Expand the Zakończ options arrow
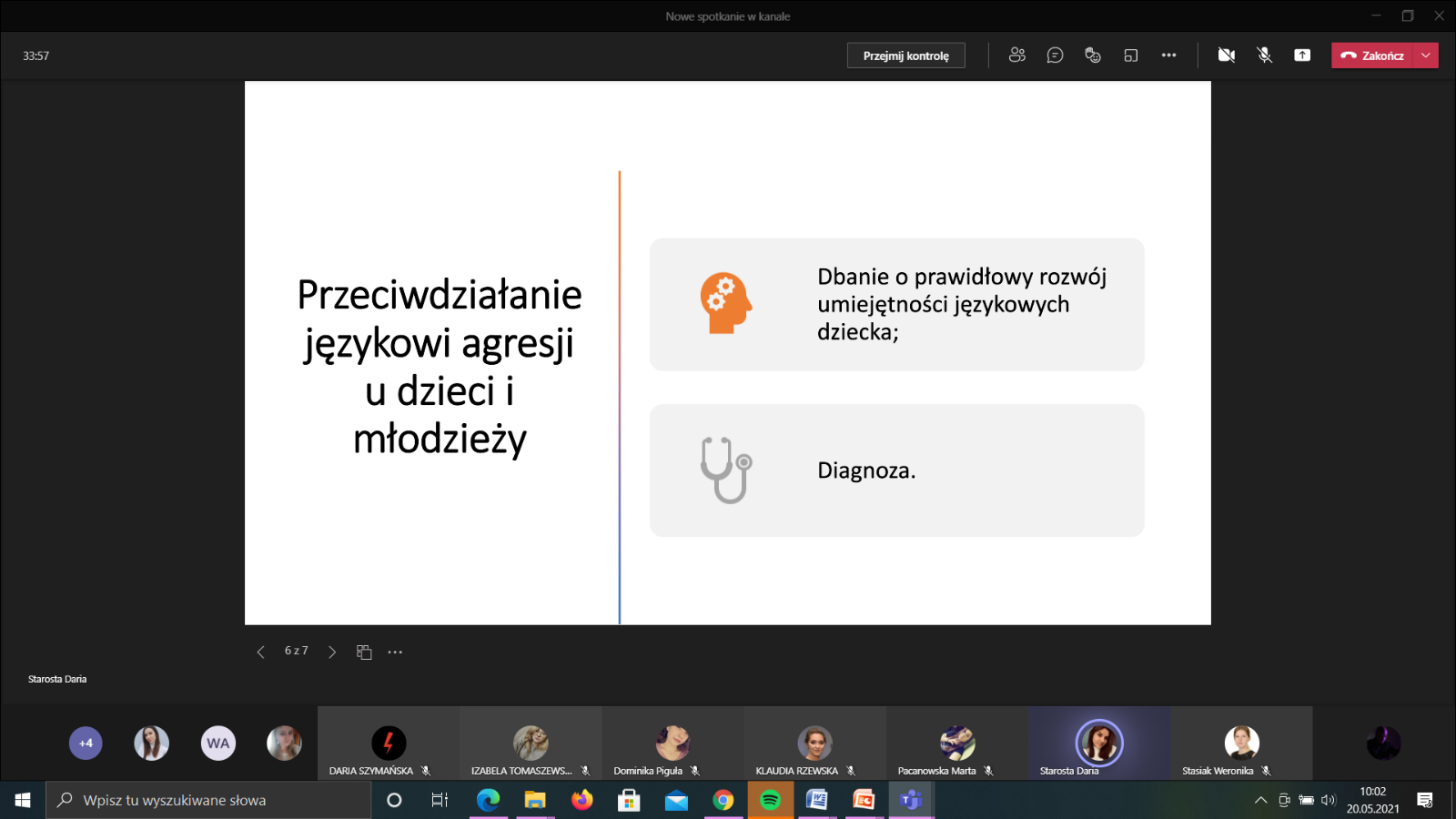1456x819 pixels. click(x=1426, y=56)
